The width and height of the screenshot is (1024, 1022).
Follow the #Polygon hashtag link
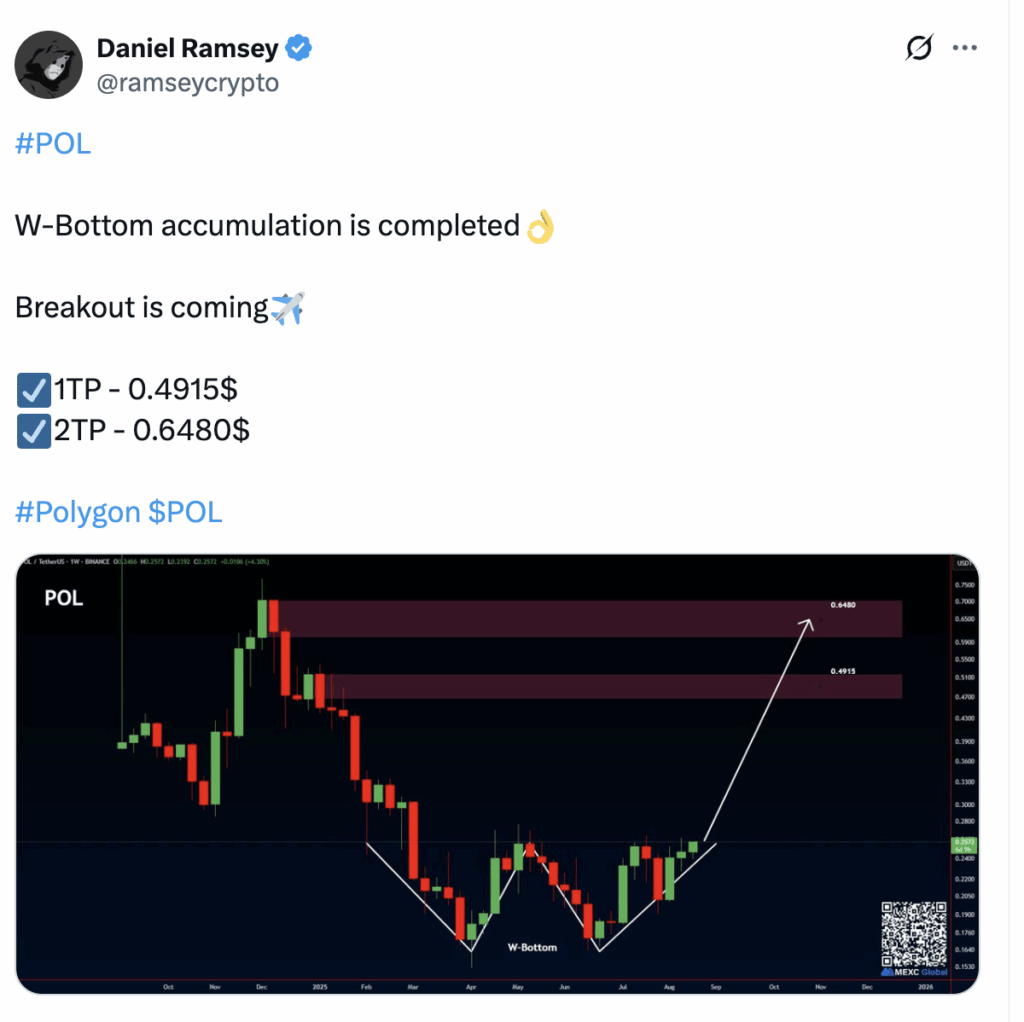[x=78, y=512]
